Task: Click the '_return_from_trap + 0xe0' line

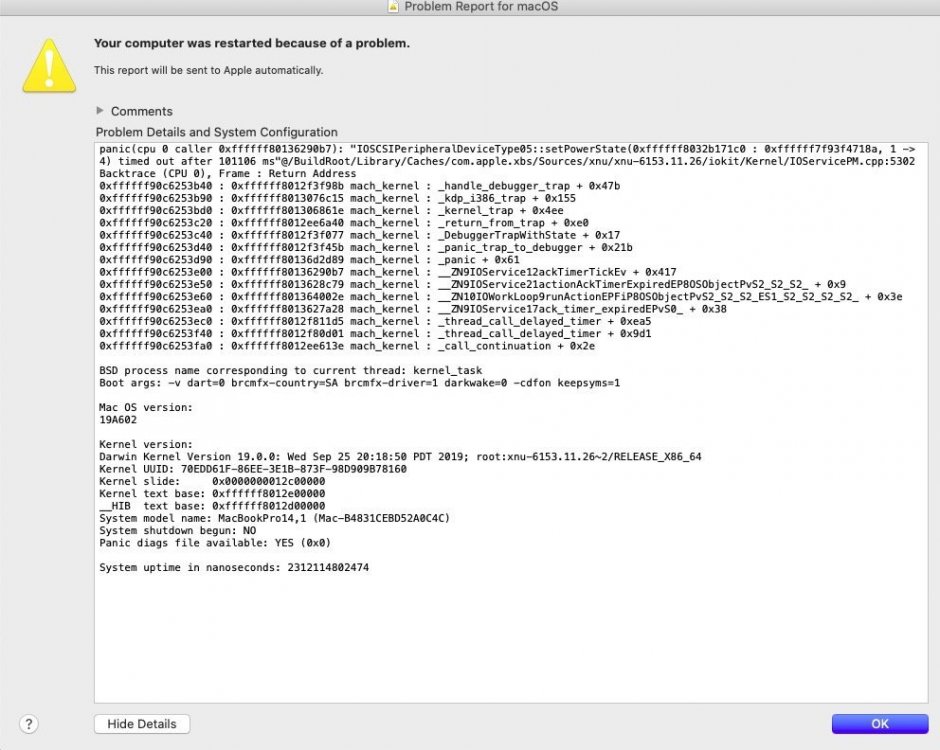Action: pos(344,222)
